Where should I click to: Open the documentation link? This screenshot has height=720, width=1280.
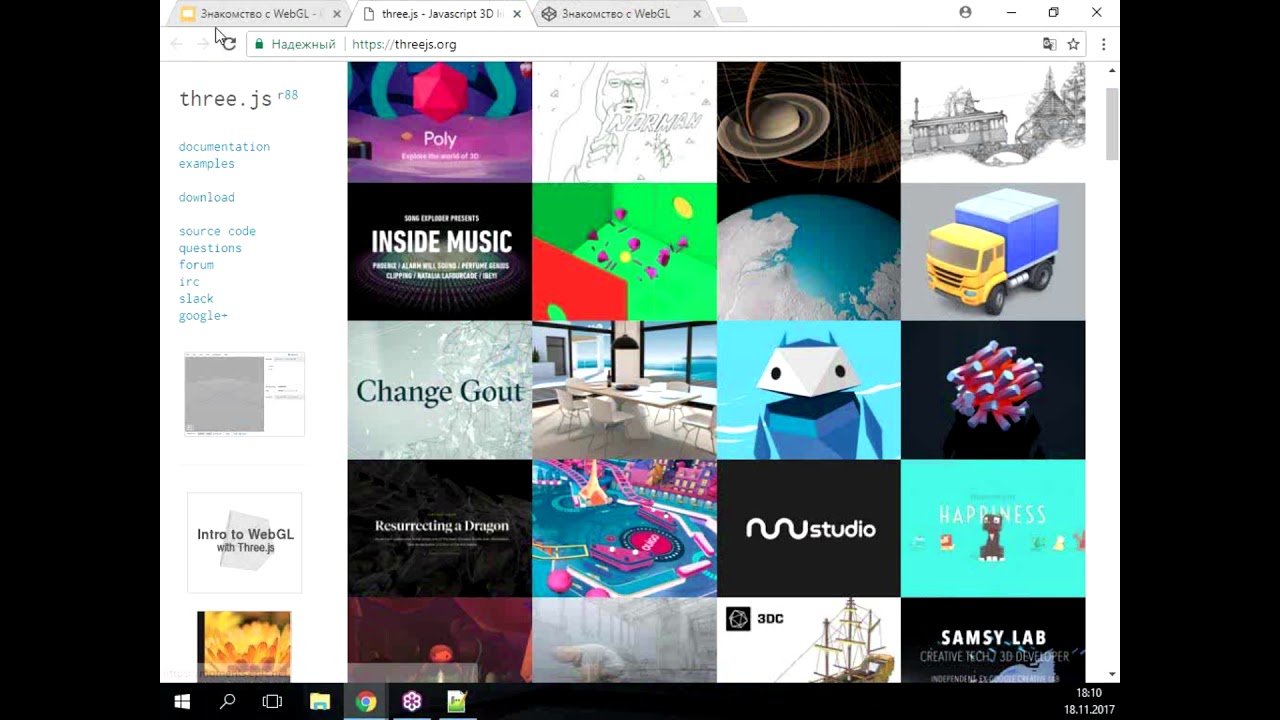point(224,147)
